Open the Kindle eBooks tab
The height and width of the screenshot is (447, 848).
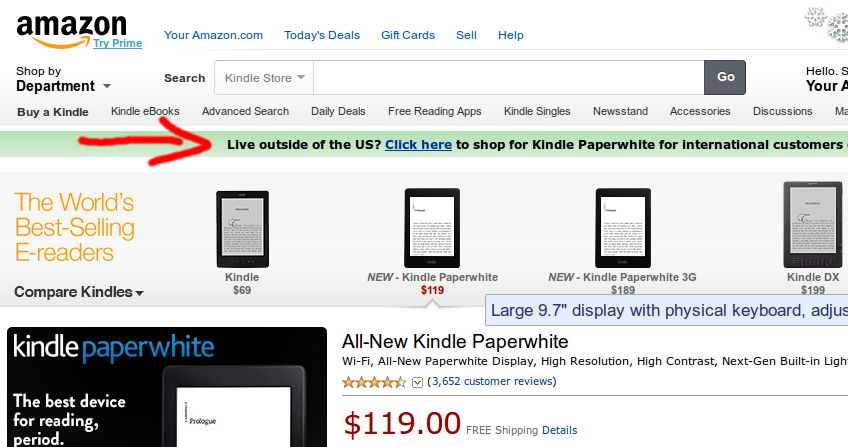click(x=145, y=111)
